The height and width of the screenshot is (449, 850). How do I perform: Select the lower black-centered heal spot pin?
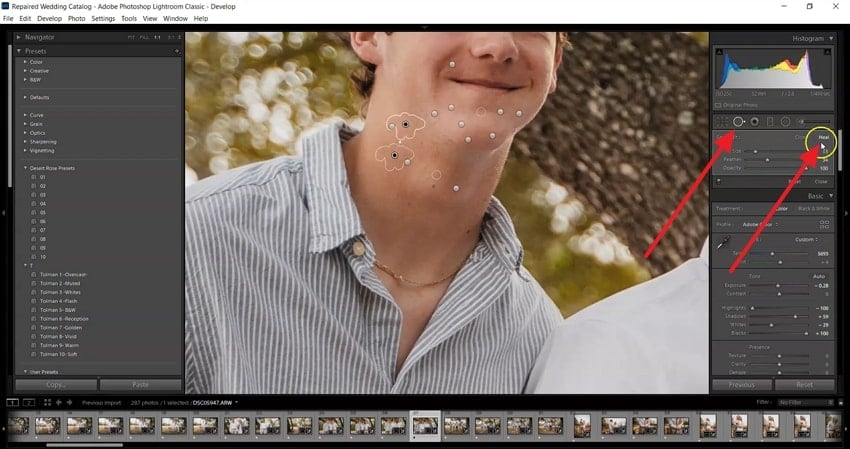coord(395,155)
